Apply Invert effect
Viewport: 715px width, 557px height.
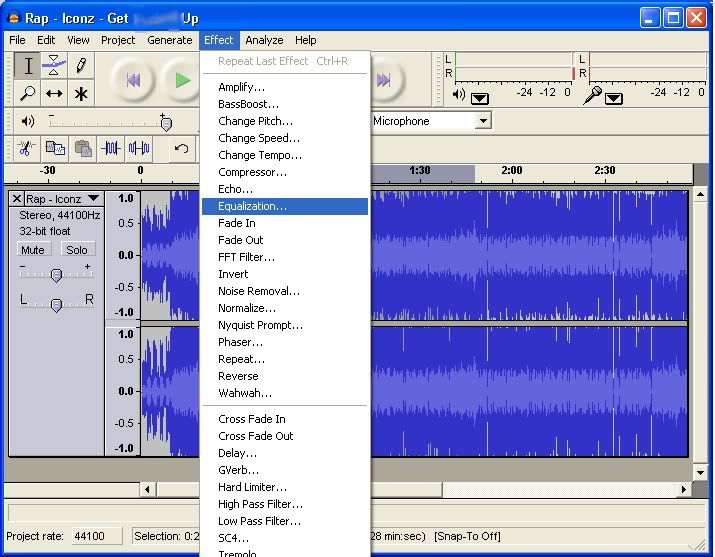click(285, 274)
